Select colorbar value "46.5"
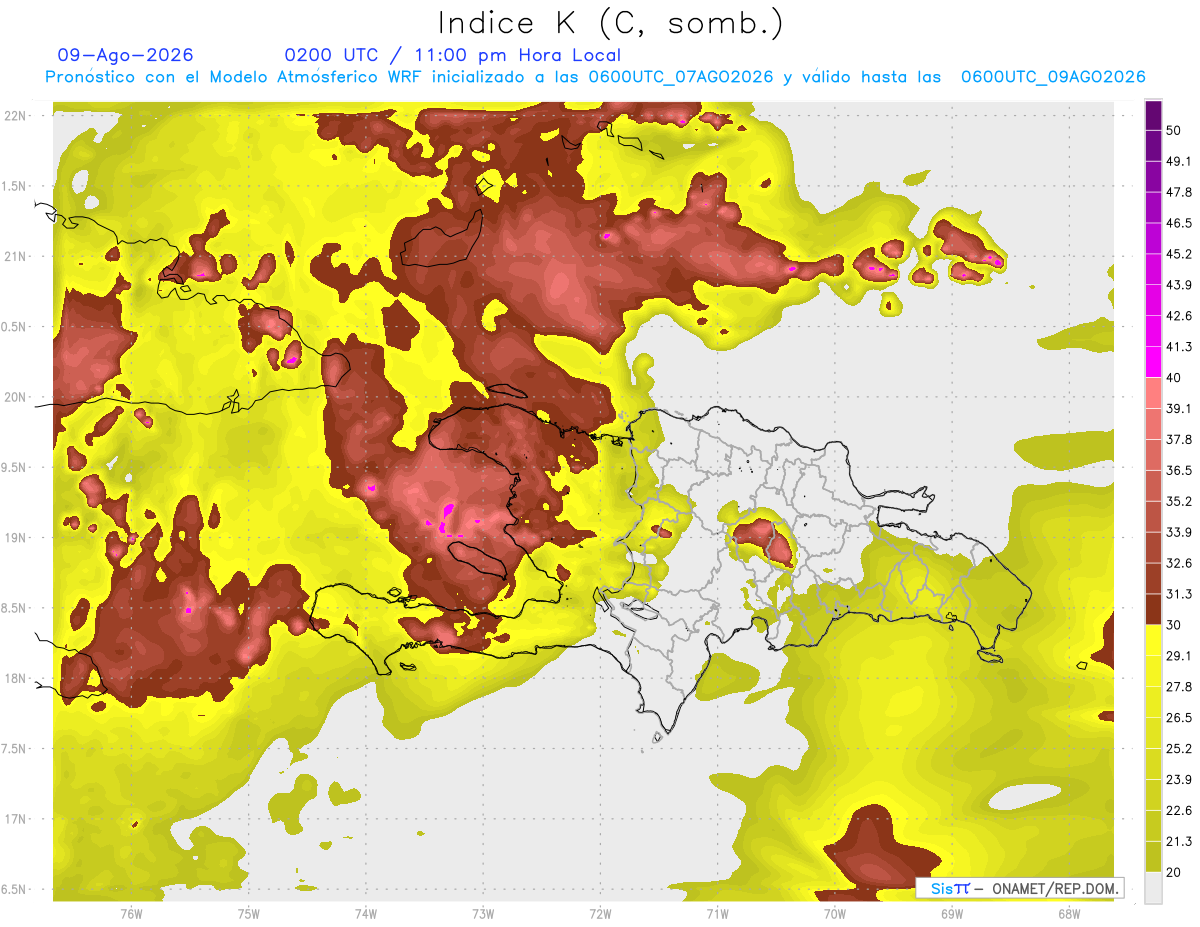1200x927 pixels. (1179, 223)
